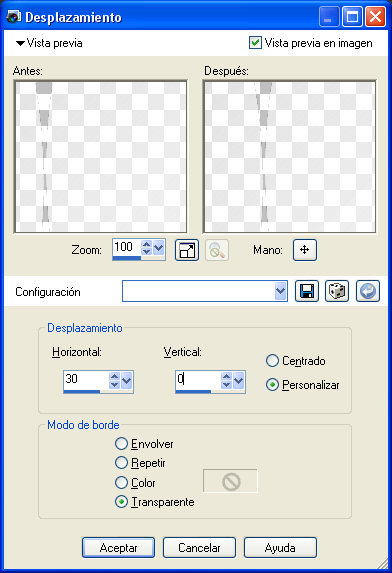Image resolution: width=392 pixels, height=573 pixels.
Task: Collapse the Vista previa section triangle
Action: coord(20,43)
